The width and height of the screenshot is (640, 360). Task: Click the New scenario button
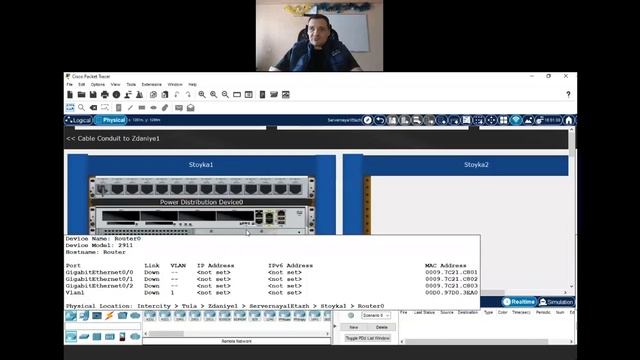tap(353, 327)
